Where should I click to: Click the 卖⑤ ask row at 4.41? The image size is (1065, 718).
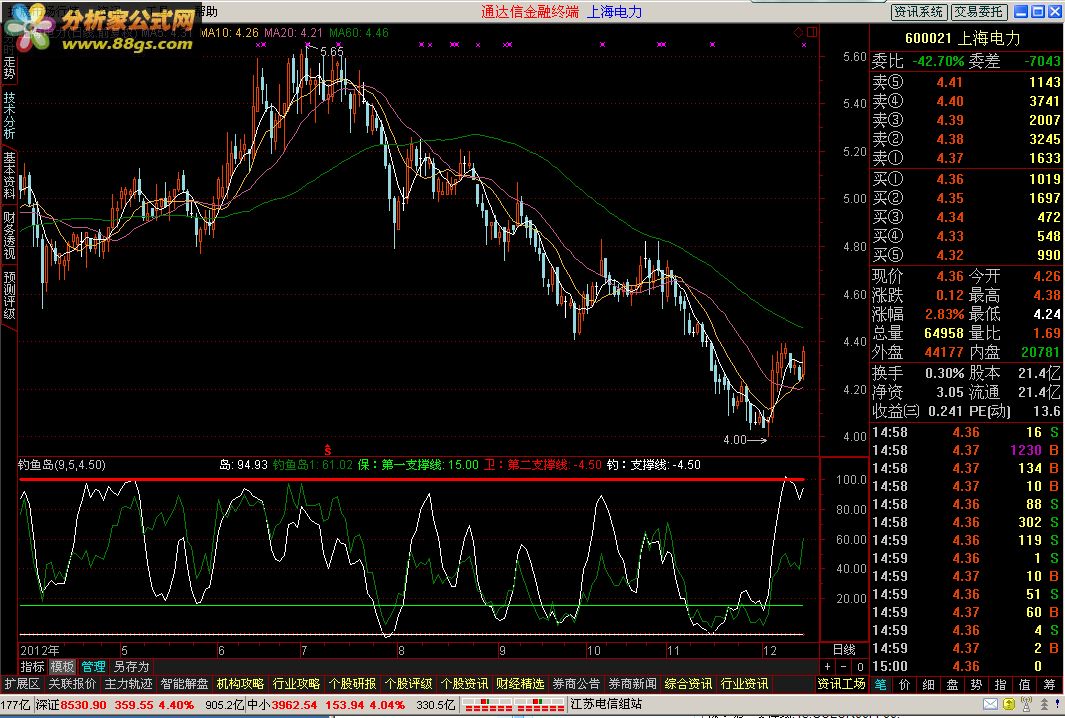966,82
